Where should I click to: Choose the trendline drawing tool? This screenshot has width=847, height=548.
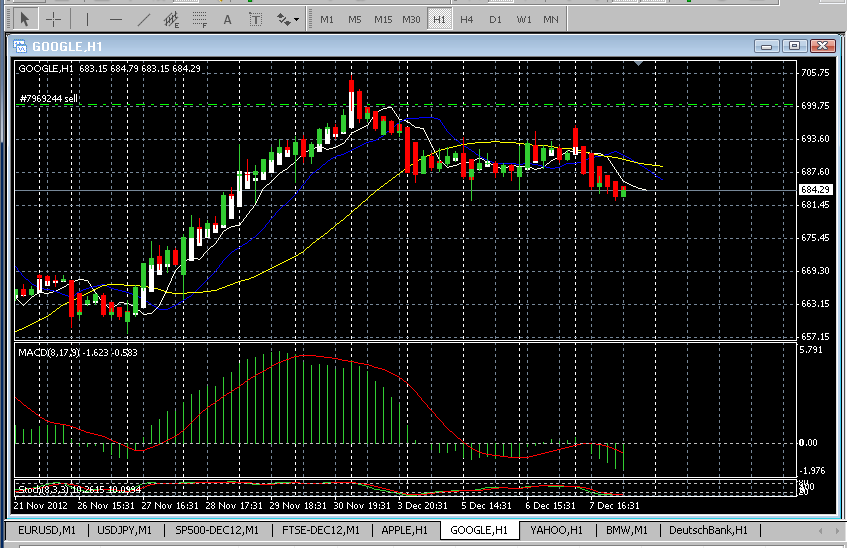coord(144,19)
